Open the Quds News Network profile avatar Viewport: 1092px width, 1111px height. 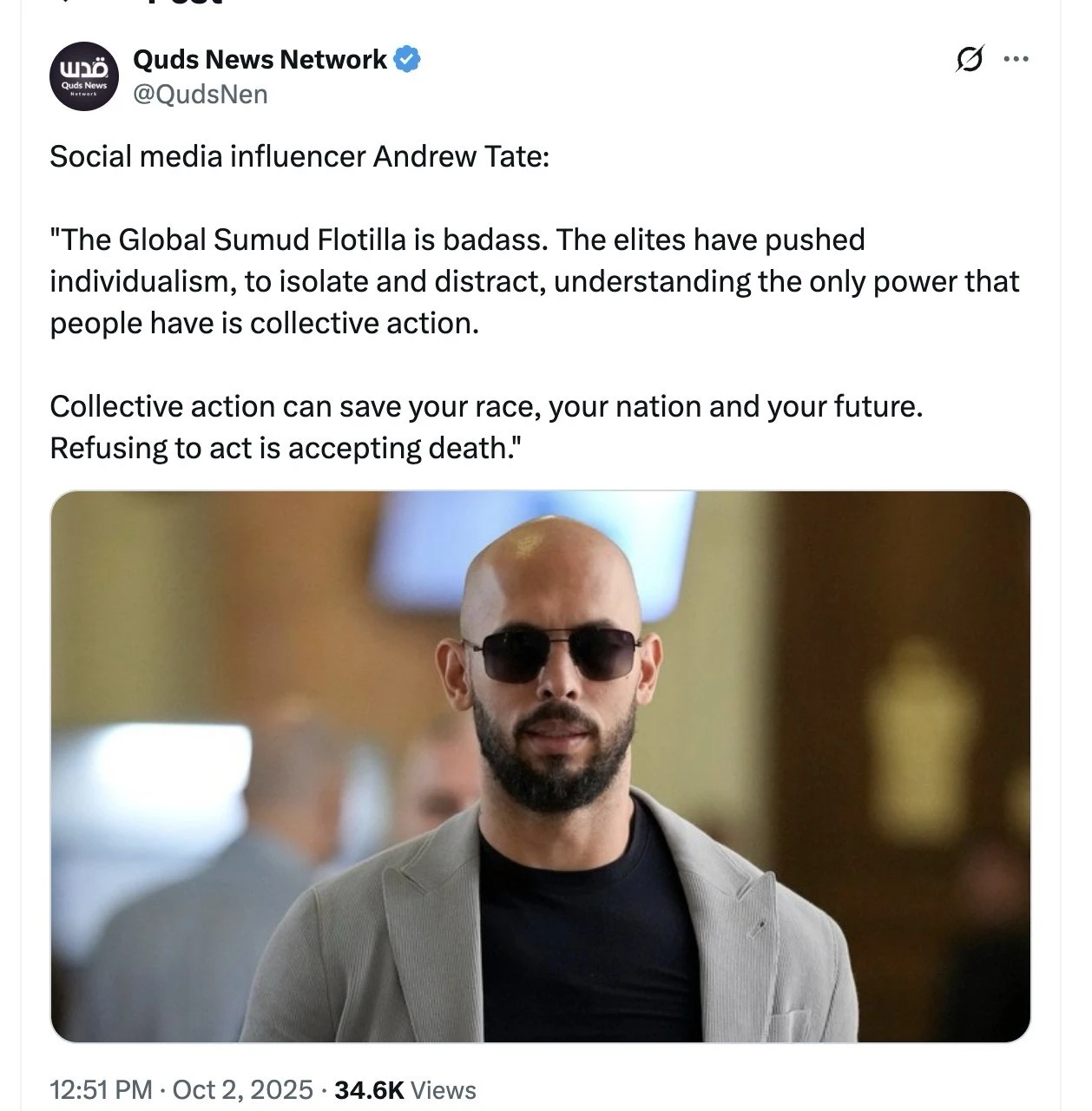[x=83, y=76]
